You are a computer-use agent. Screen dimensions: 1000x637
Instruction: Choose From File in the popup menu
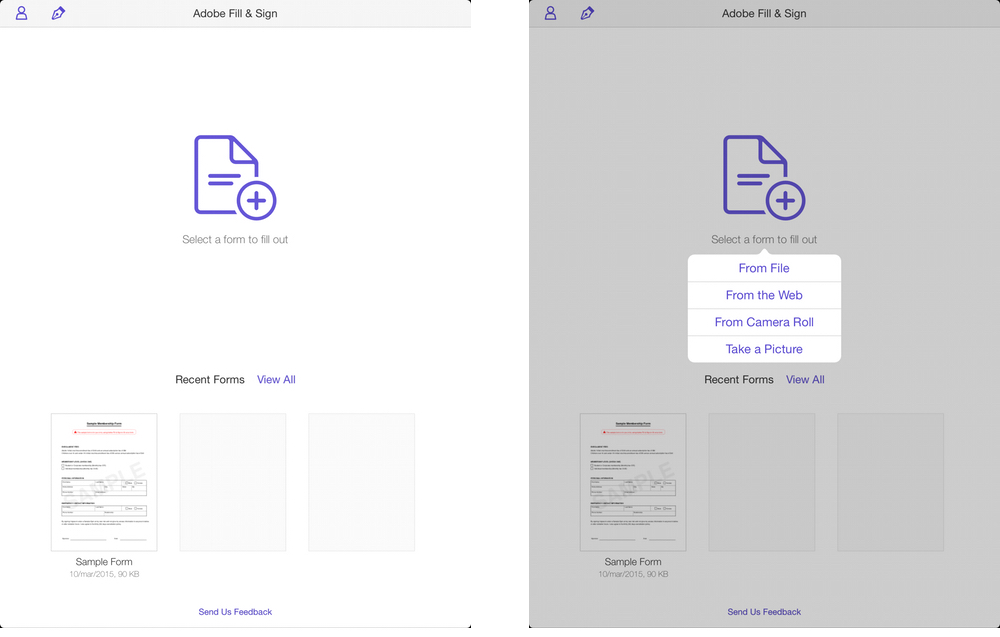764,268
